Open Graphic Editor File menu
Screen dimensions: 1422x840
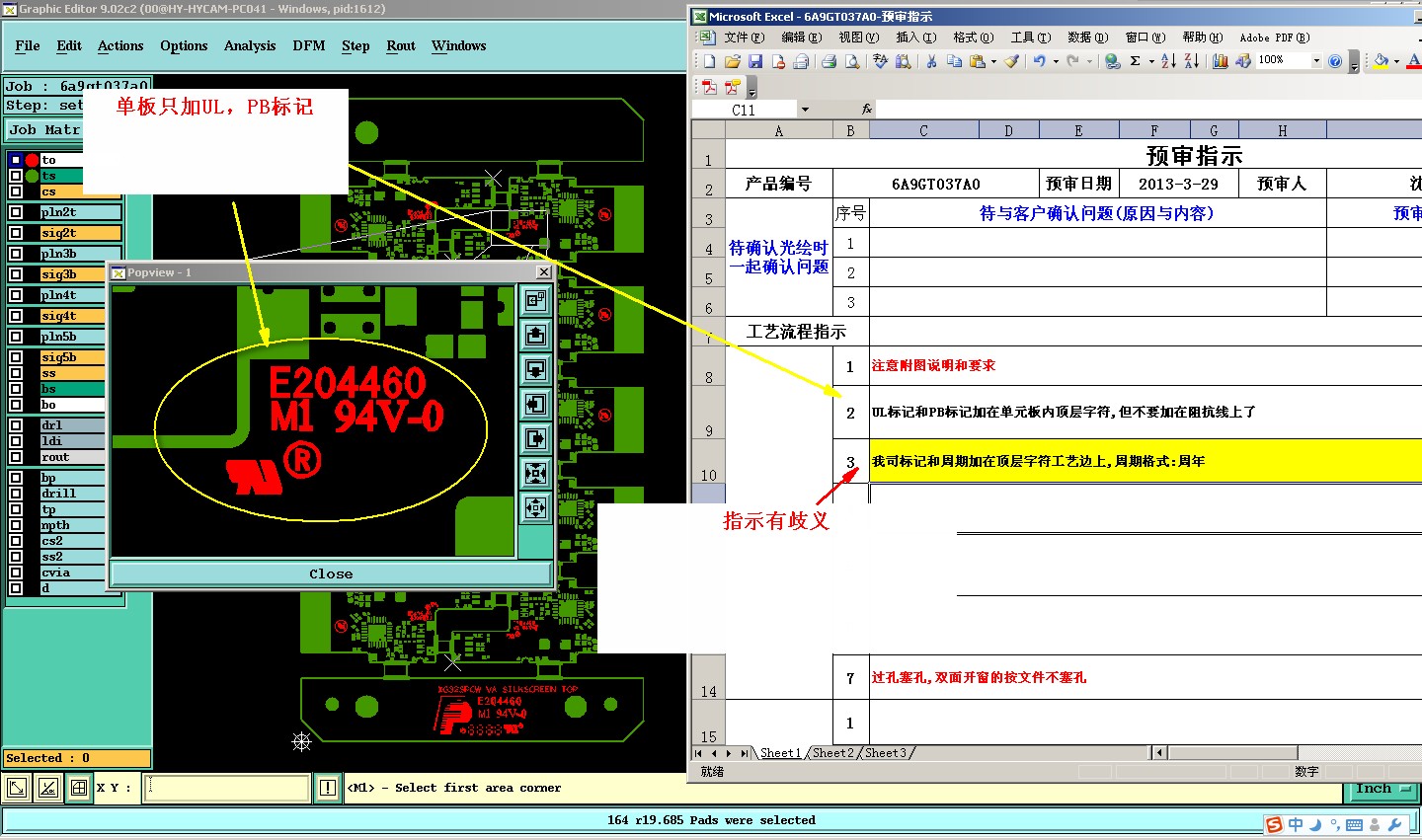pos(28,45)
